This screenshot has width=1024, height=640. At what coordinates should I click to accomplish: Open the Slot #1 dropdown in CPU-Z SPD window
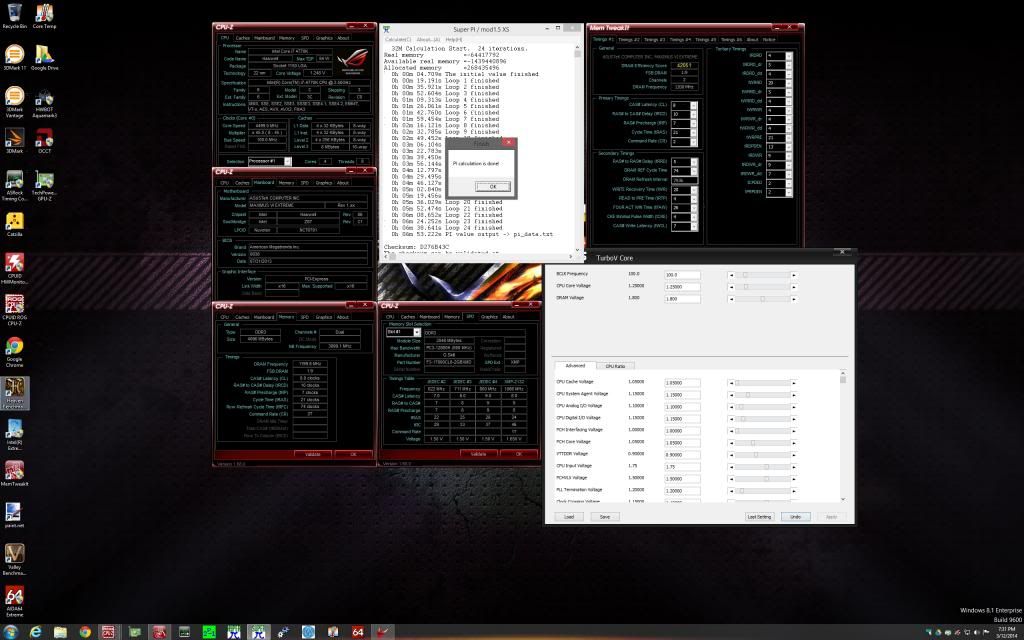(417, 332)
